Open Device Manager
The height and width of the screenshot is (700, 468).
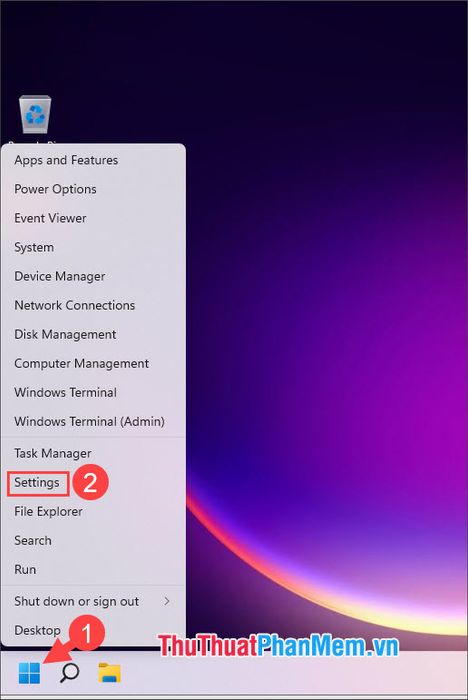(x=93, y=276)
